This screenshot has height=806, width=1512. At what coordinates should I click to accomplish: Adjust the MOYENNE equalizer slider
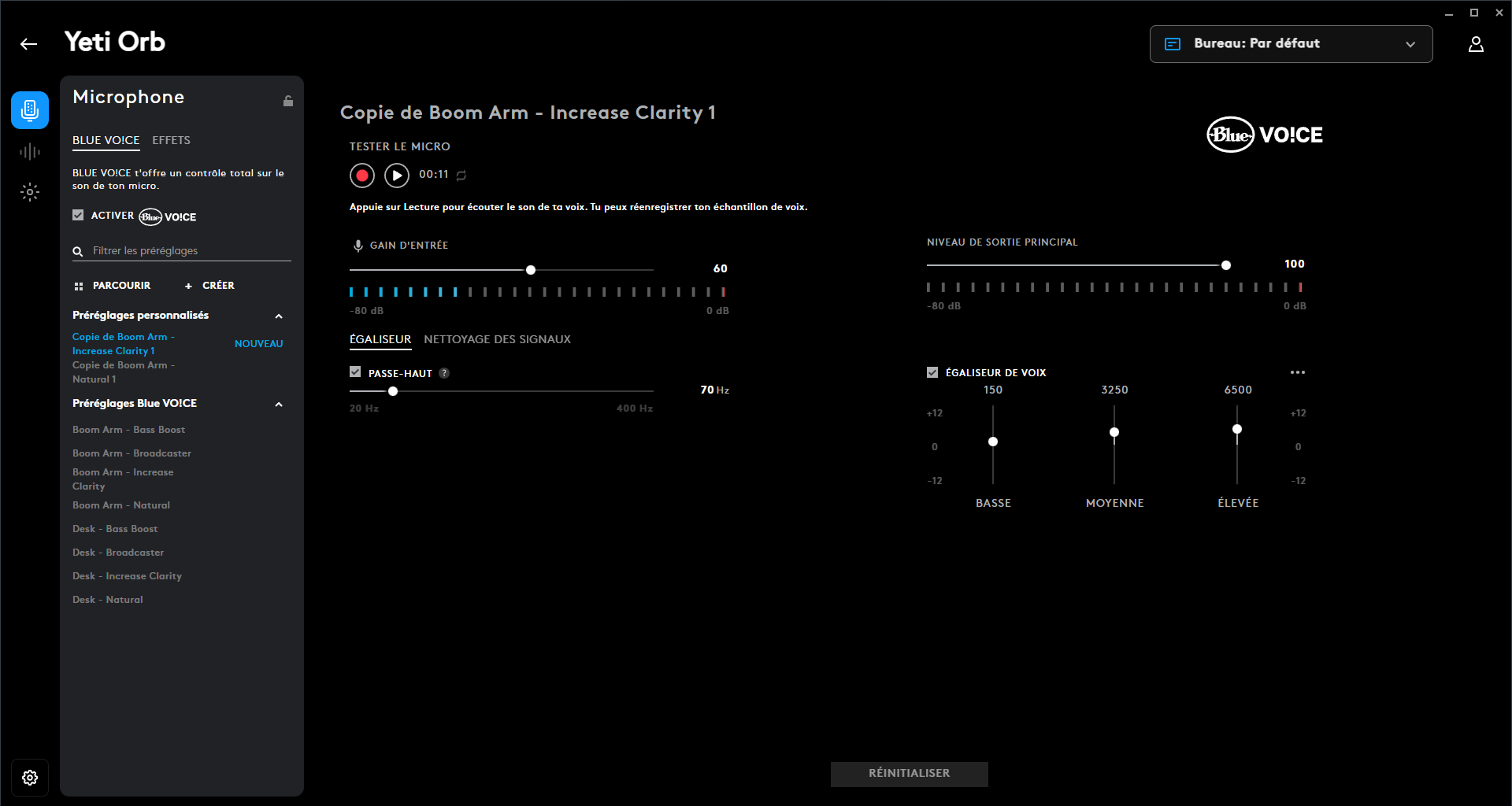click(x=1114, y=432)
